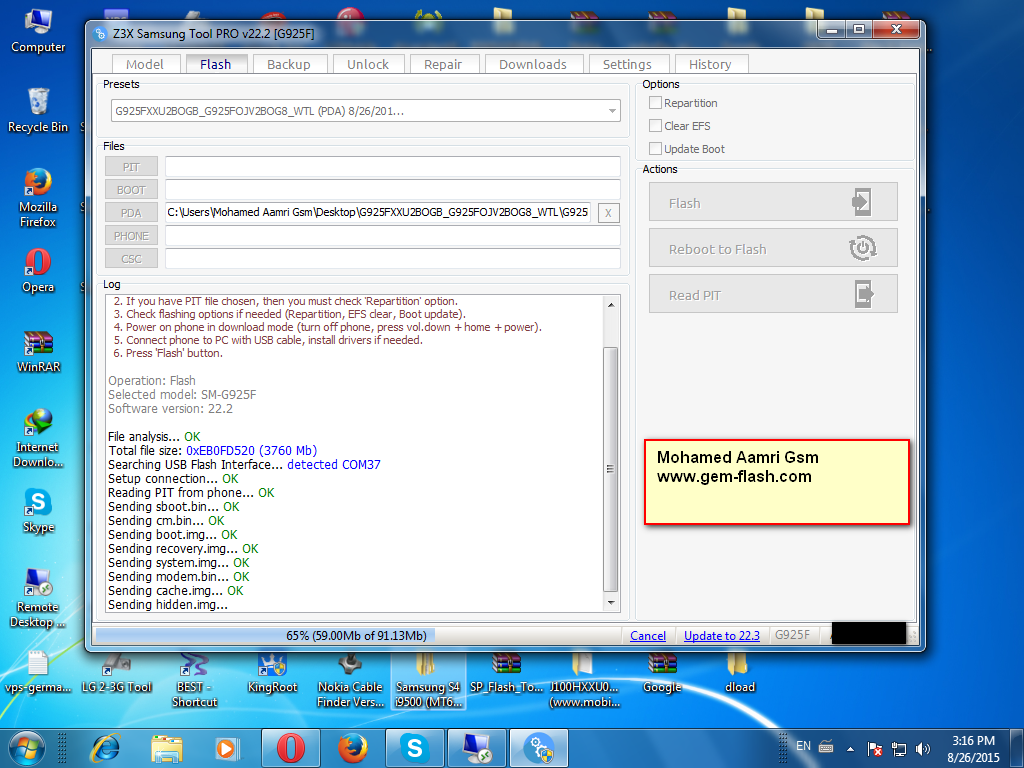Viewport: 1024px width, 768px height.
Task: Click the CSC file button
Action: pyautogui.click(x=131, y=259)
